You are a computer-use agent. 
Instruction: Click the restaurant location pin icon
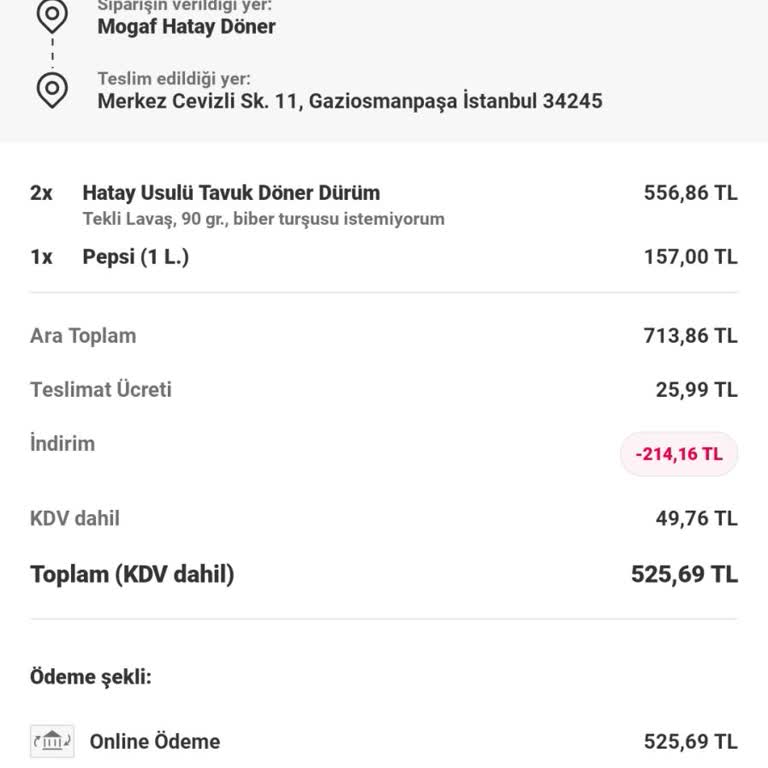(52, 15)
